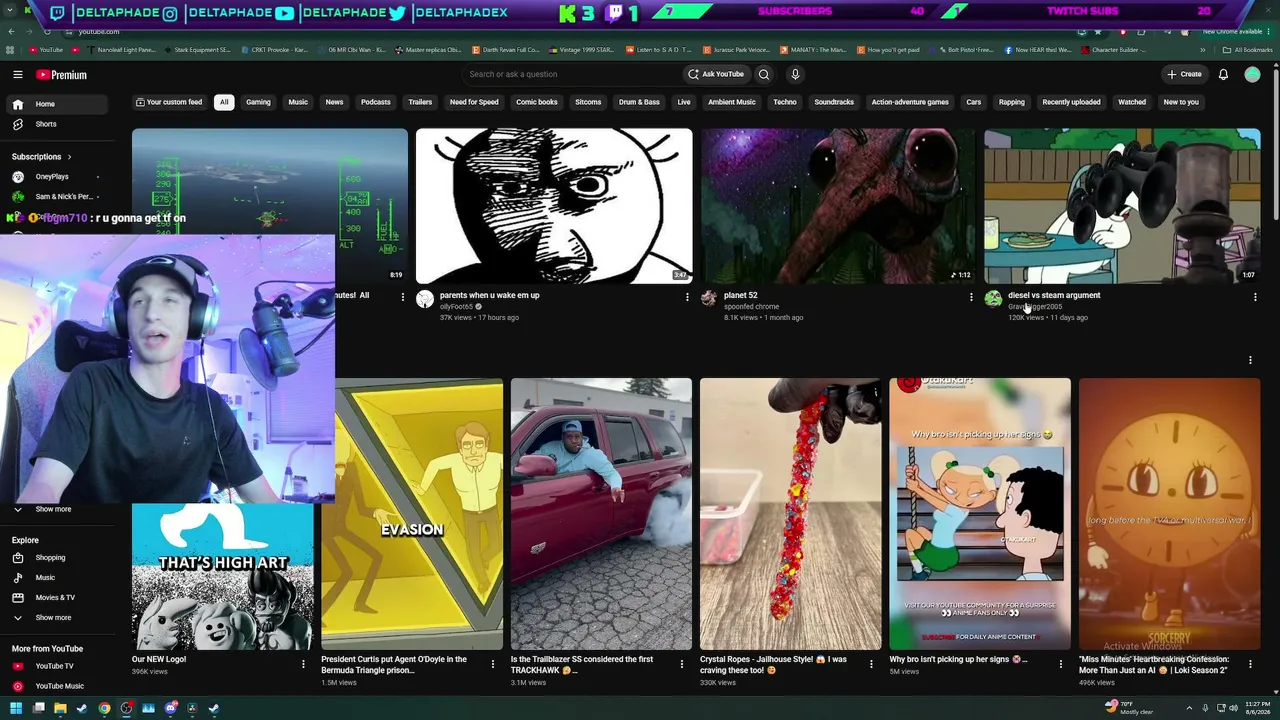Go to Home in the sidebar
Image resolution: width=1280 pixels, height=720 pixels.
pos(56,104)
